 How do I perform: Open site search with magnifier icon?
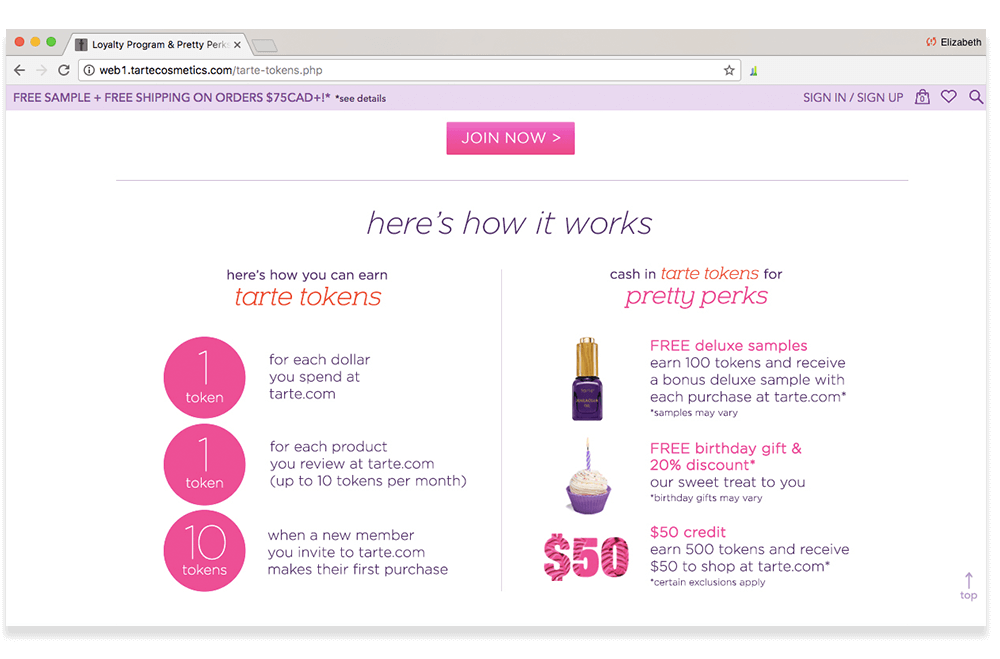(x=976, y=97)
